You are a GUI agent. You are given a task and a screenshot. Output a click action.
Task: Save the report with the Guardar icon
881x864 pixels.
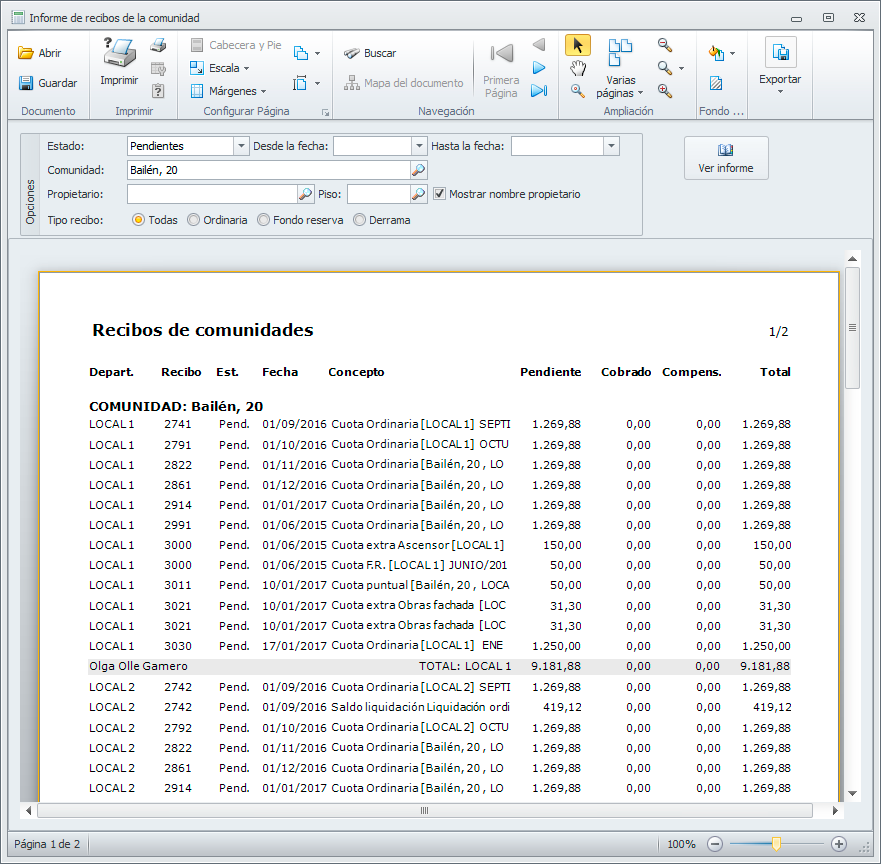tap(27, 83)
